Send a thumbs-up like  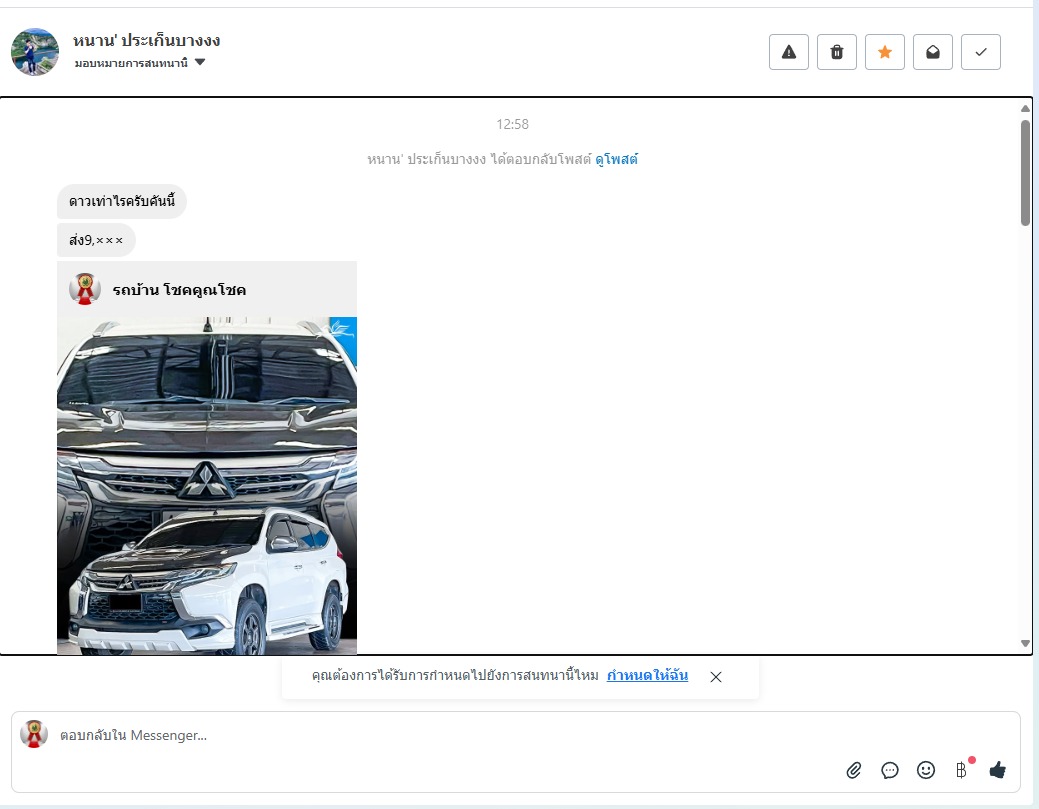tap(997, 770)
